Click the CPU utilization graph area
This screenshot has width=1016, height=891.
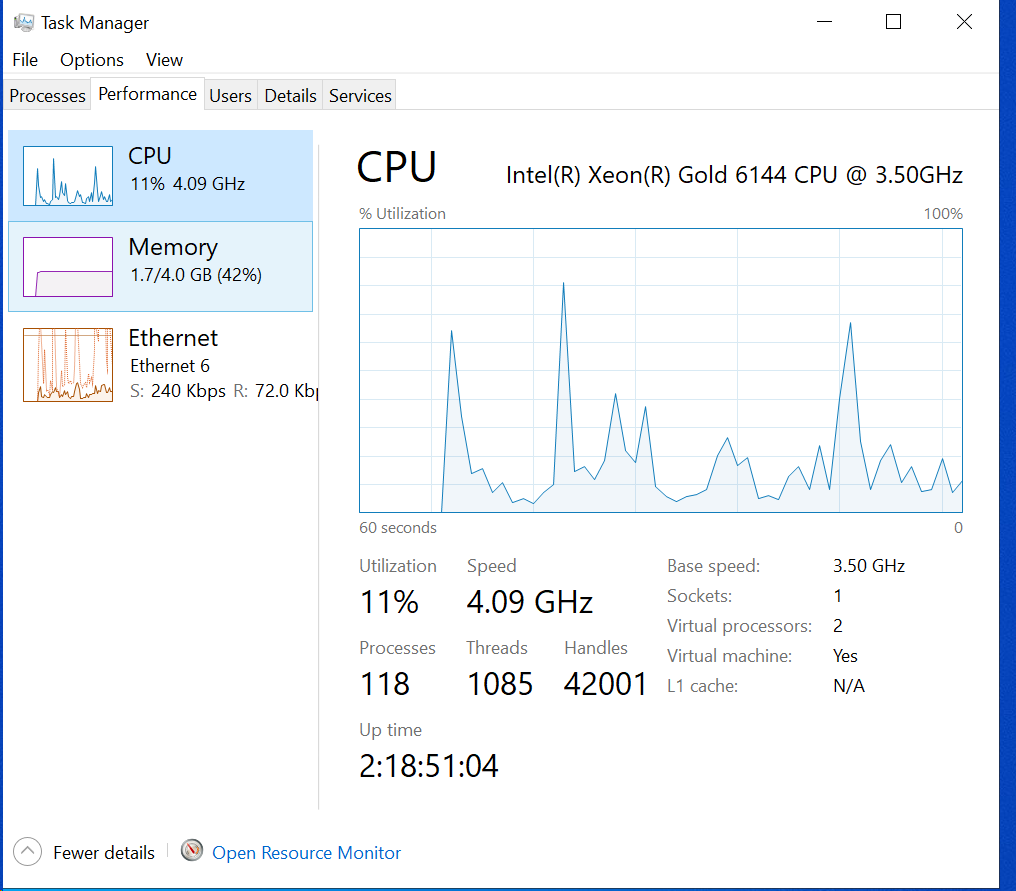click(x=661, y=370)
